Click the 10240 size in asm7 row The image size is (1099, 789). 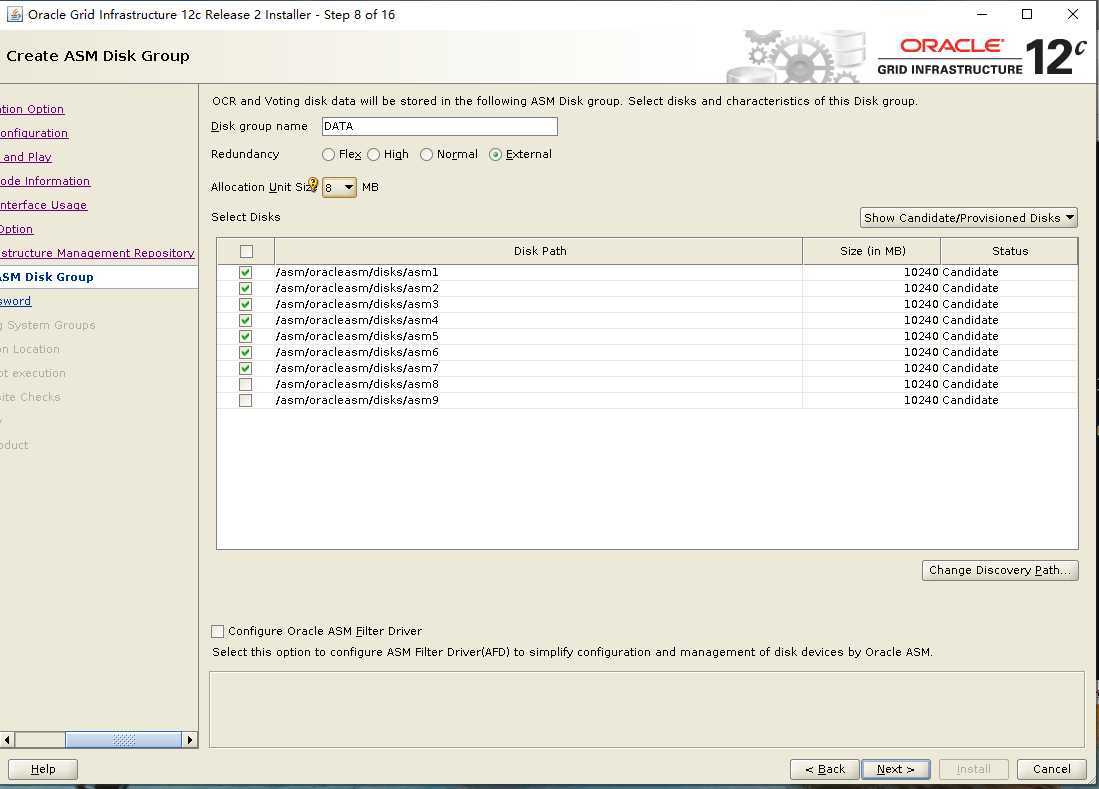click(921, 368)
